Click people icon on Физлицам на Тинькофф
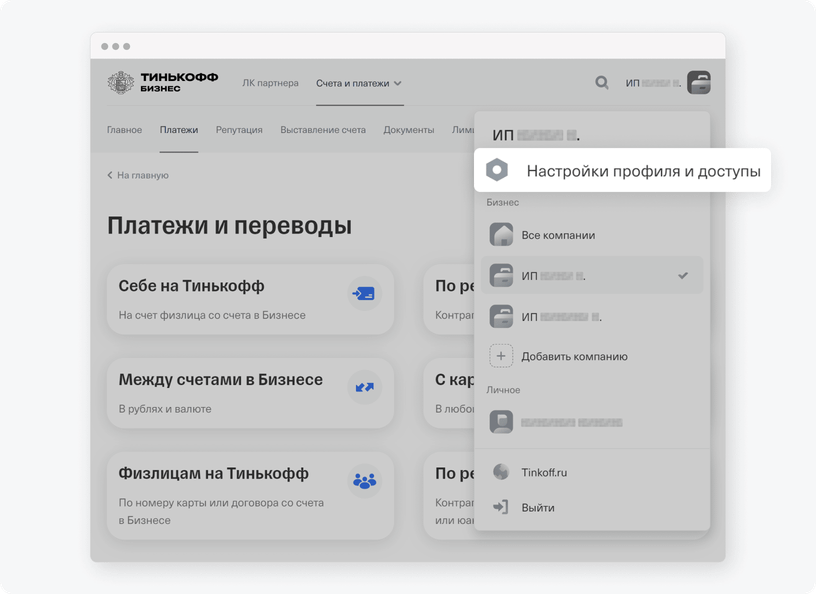The width and height of the screenshot is (816, 594). tap(364, 481)
